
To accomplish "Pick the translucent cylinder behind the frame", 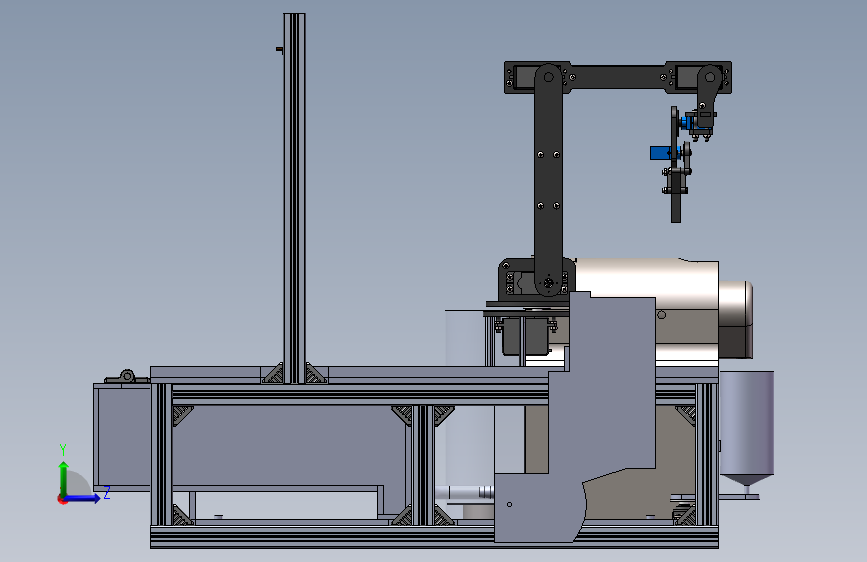I will pyautogui.click(x=469, y=398).
